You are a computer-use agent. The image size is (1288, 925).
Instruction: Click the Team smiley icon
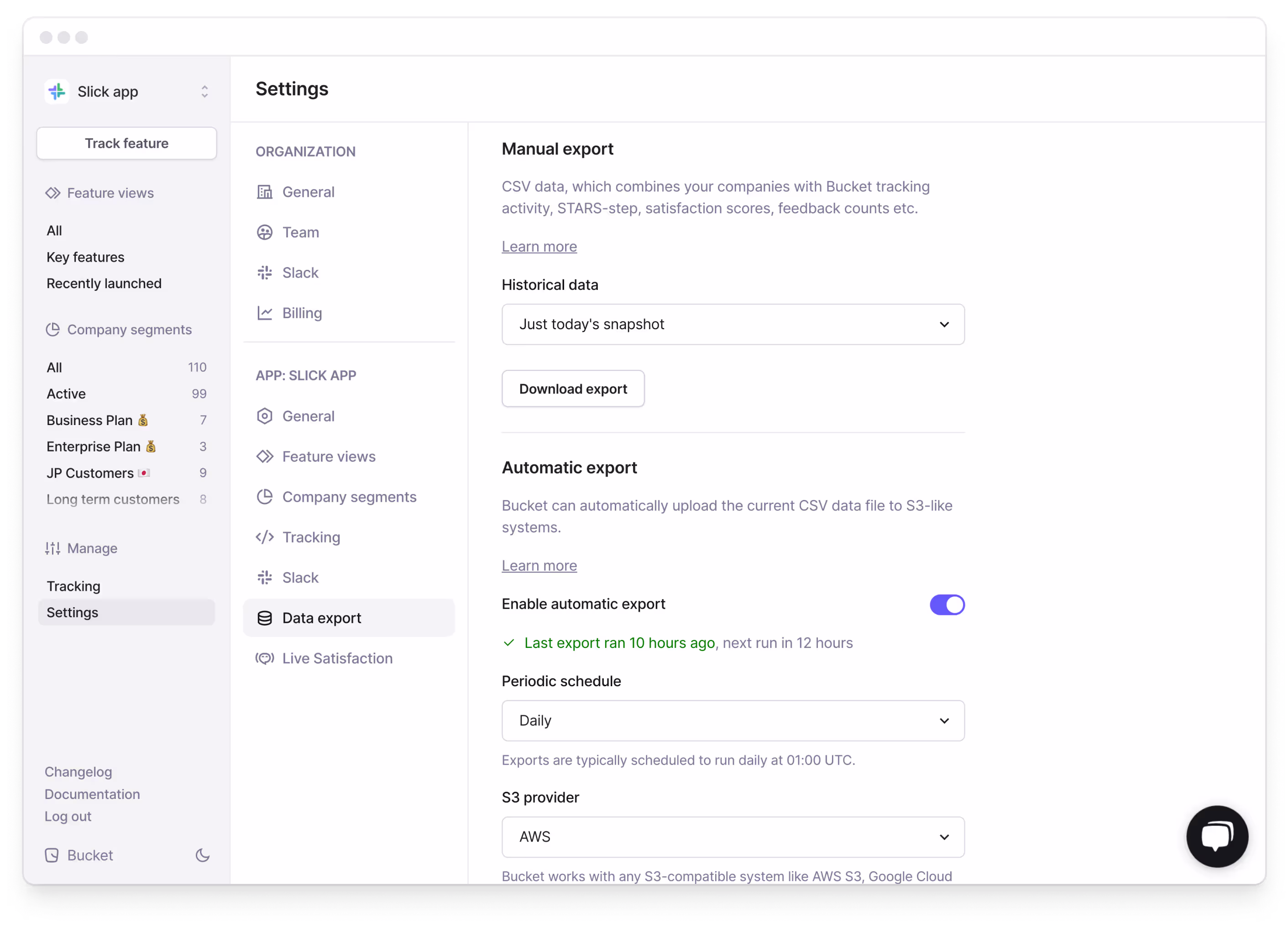point(265,232)
